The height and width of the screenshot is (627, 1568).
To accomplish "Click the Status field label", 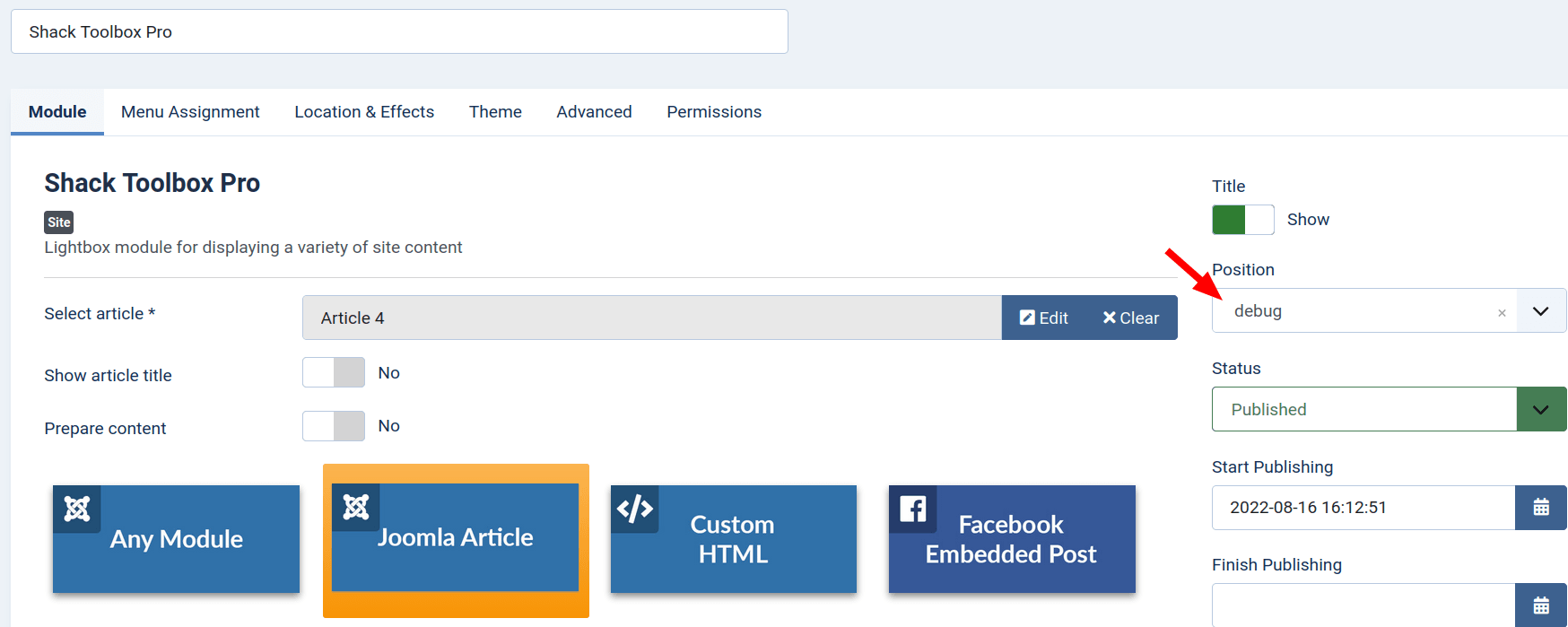I will click(x=1236, y=369).
